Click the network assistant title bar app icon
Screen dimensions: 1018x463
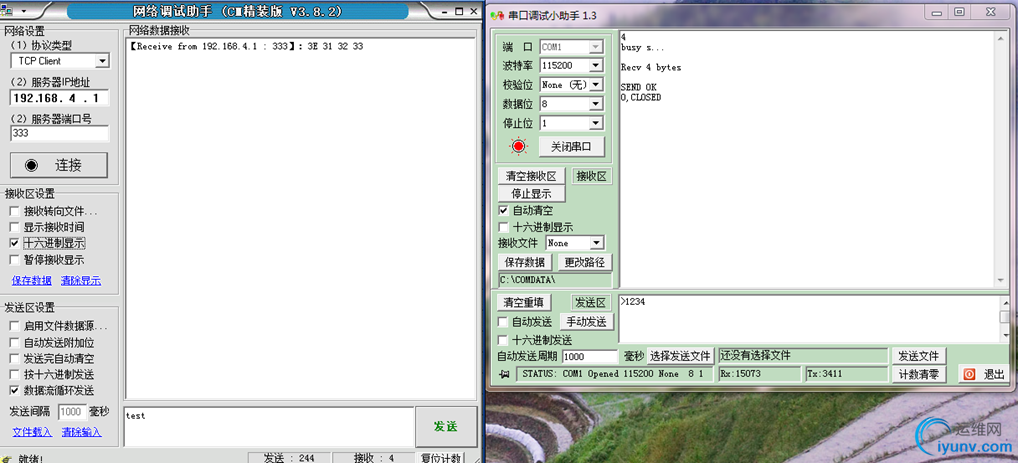click(x=6, y=10)
